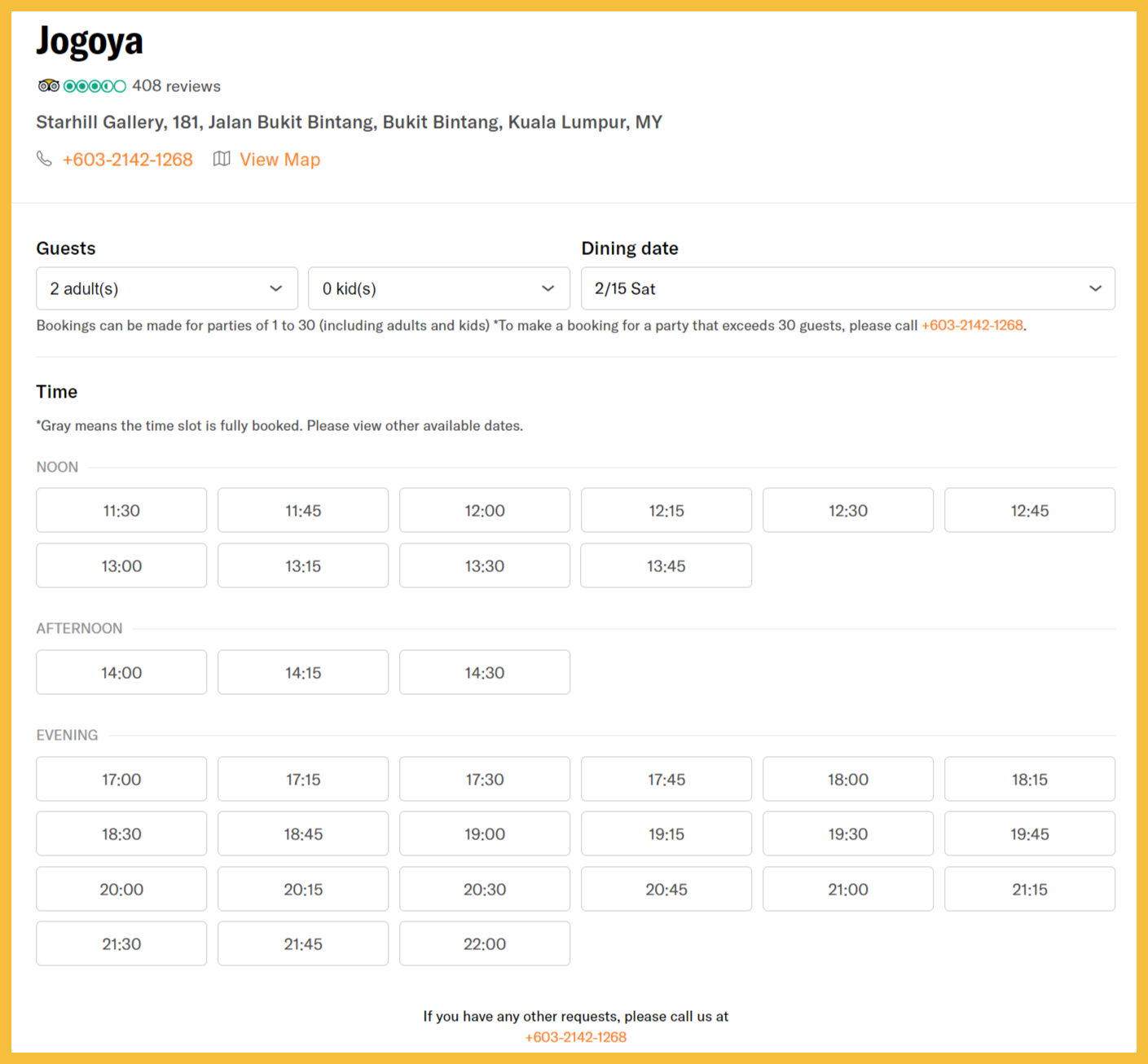
Task: Select the 11:30 noon time slot
Action: coord(121,511)
